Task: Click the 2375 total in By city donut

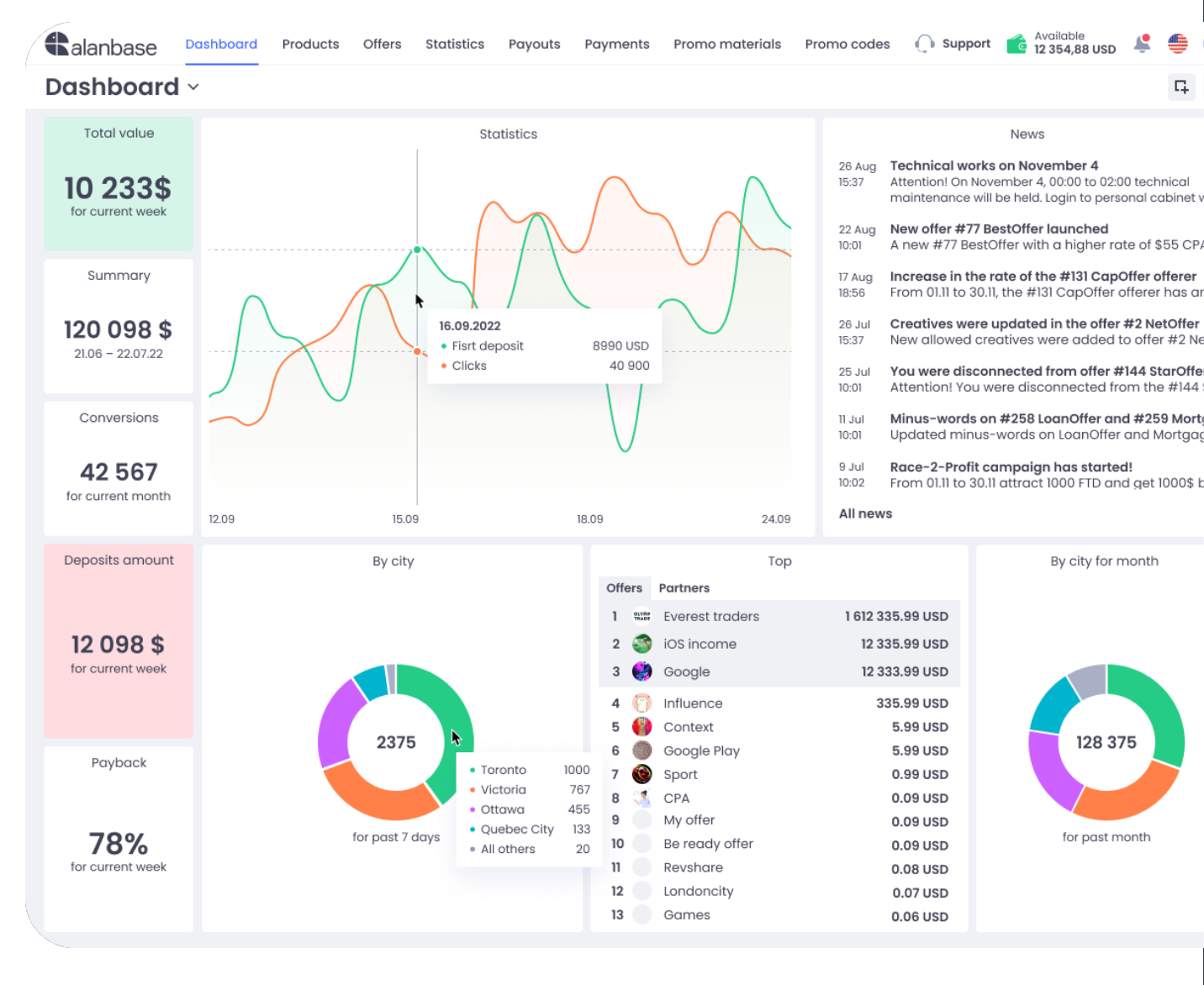Action: 396,742
